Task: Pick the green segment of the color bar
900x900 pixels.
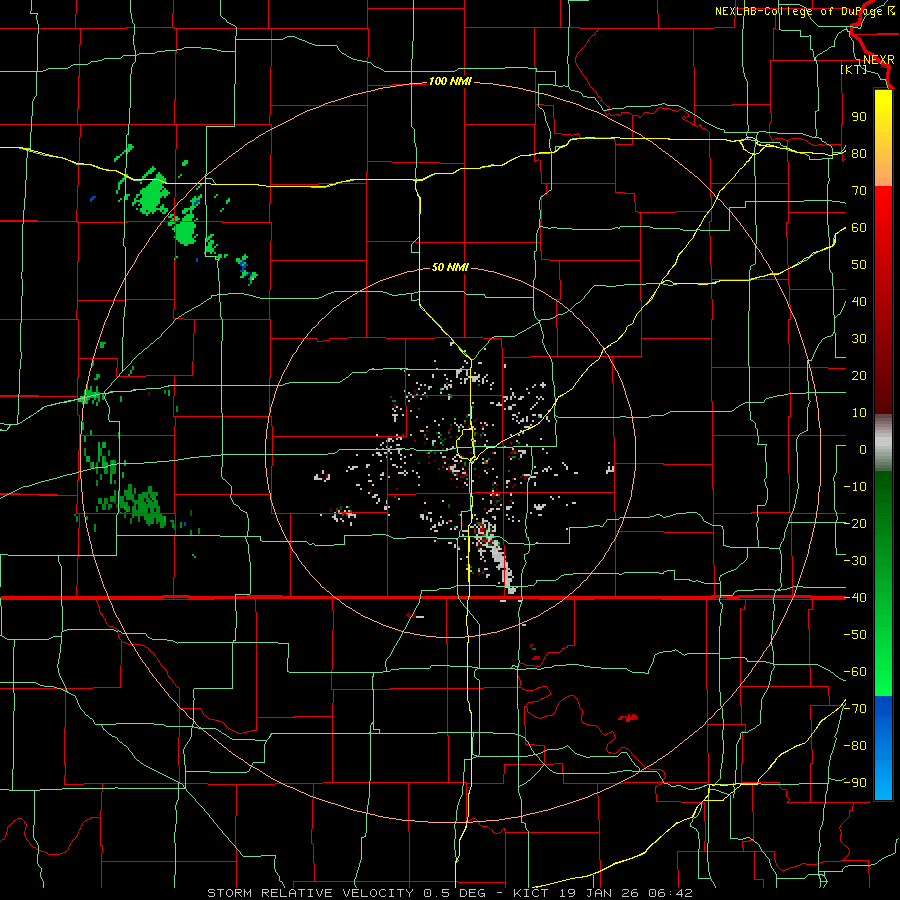Action: 883,583
